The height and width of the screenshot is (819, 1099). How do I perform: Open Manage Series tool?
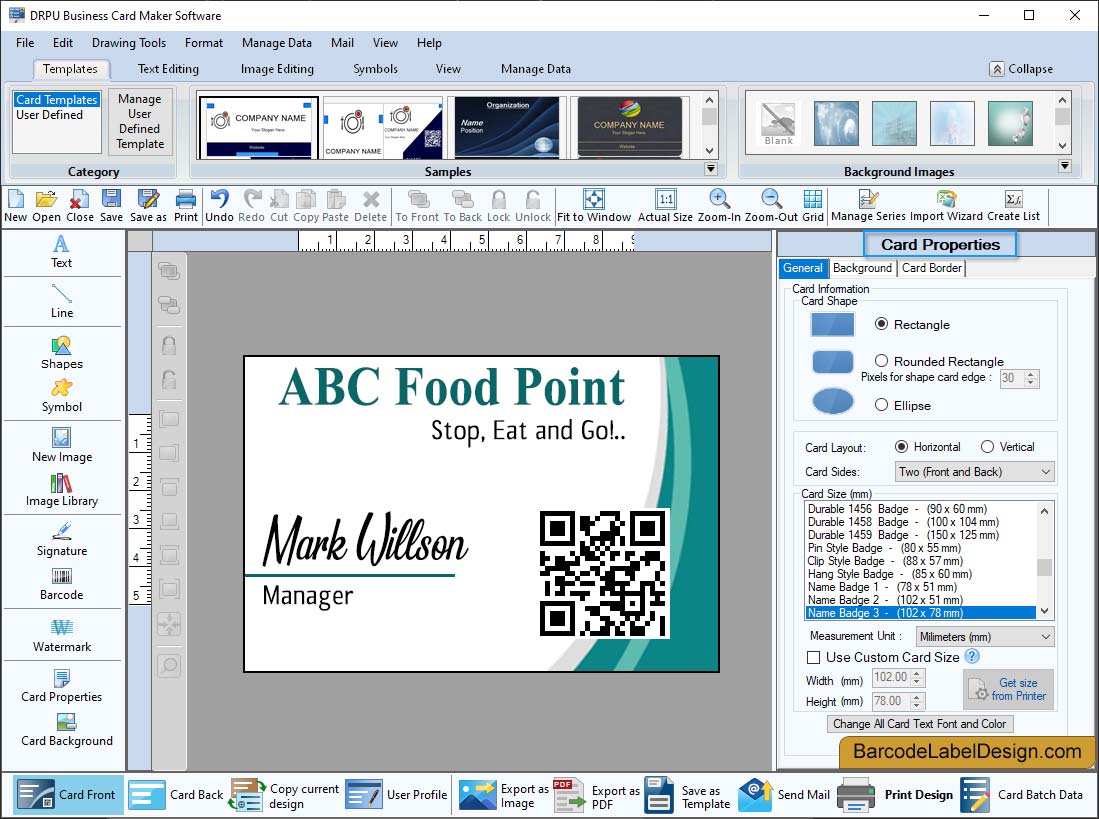(868, 207)
